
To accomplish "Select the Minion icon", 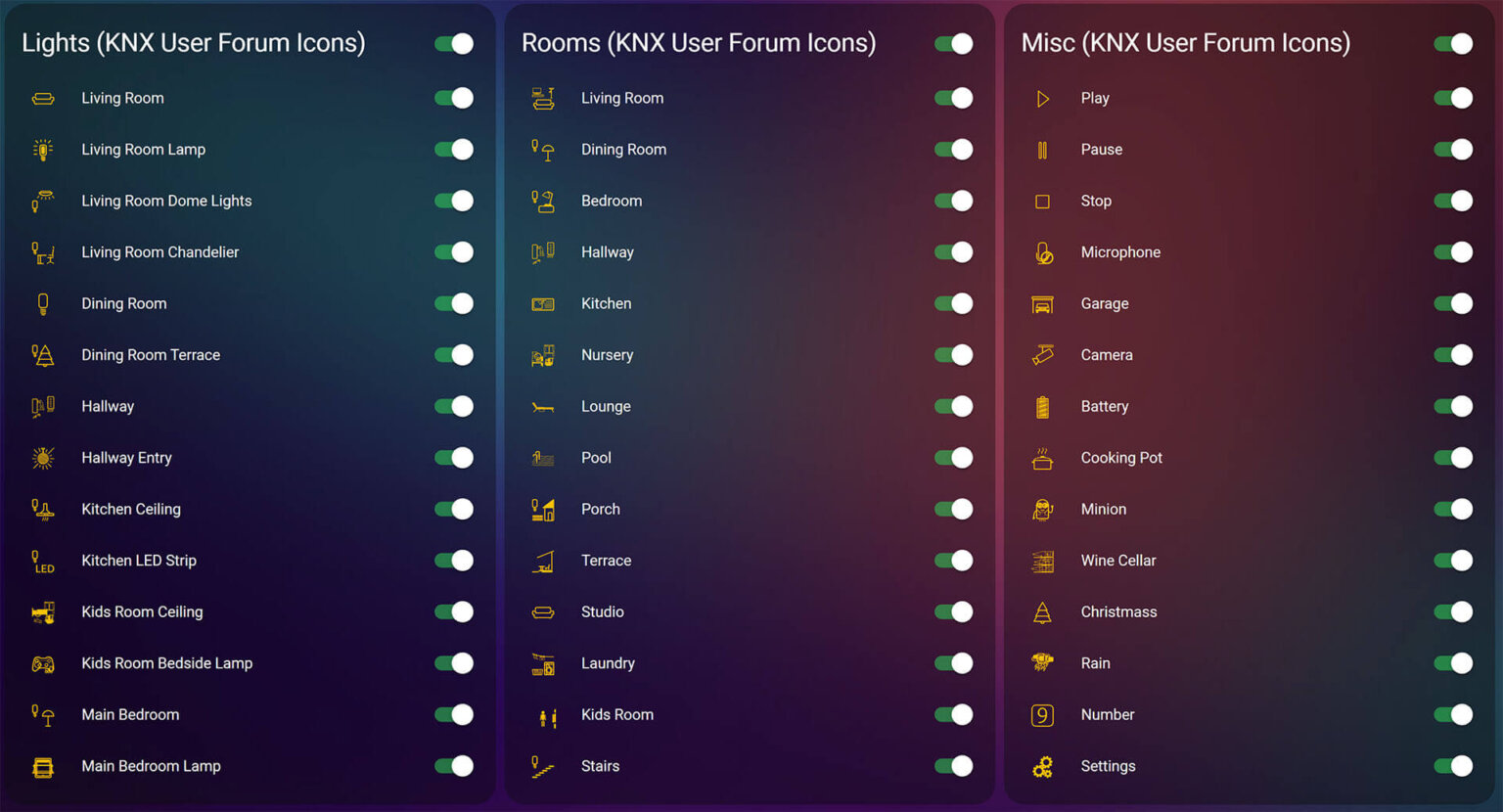I will (1041, 509).
